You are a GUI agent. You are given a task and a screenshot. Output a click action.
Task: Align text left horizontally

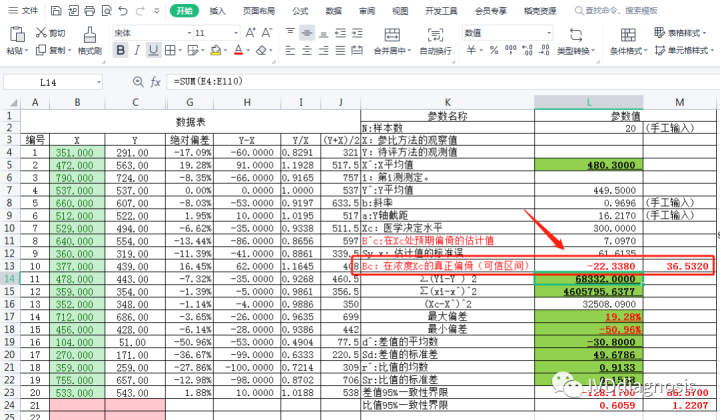290,50
